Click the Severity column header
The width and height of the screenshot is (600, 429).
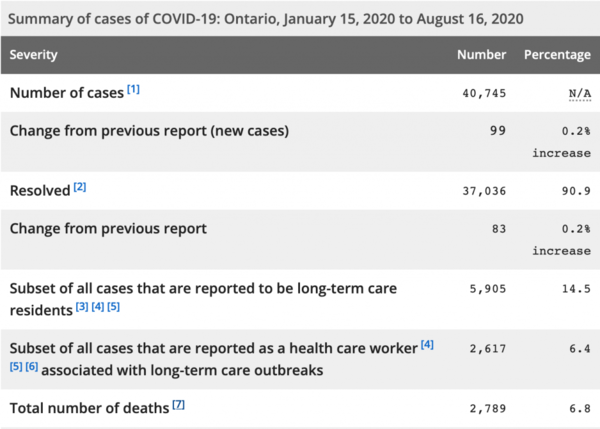pyautogui.click(x=34, y=54)
